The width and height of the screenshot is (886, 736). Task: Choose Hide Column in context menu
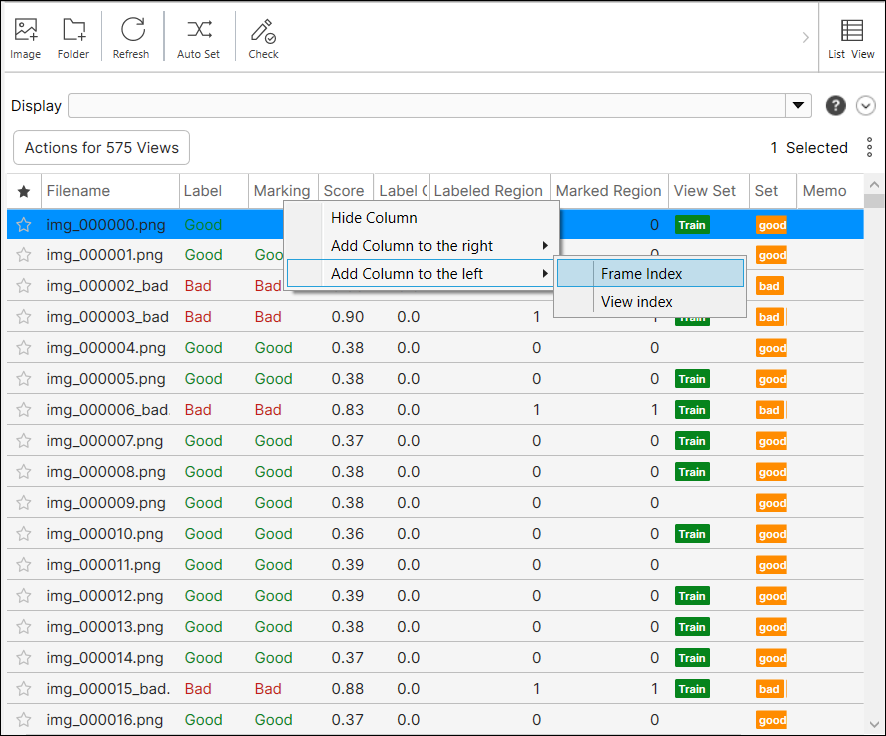tap(374, 218)
